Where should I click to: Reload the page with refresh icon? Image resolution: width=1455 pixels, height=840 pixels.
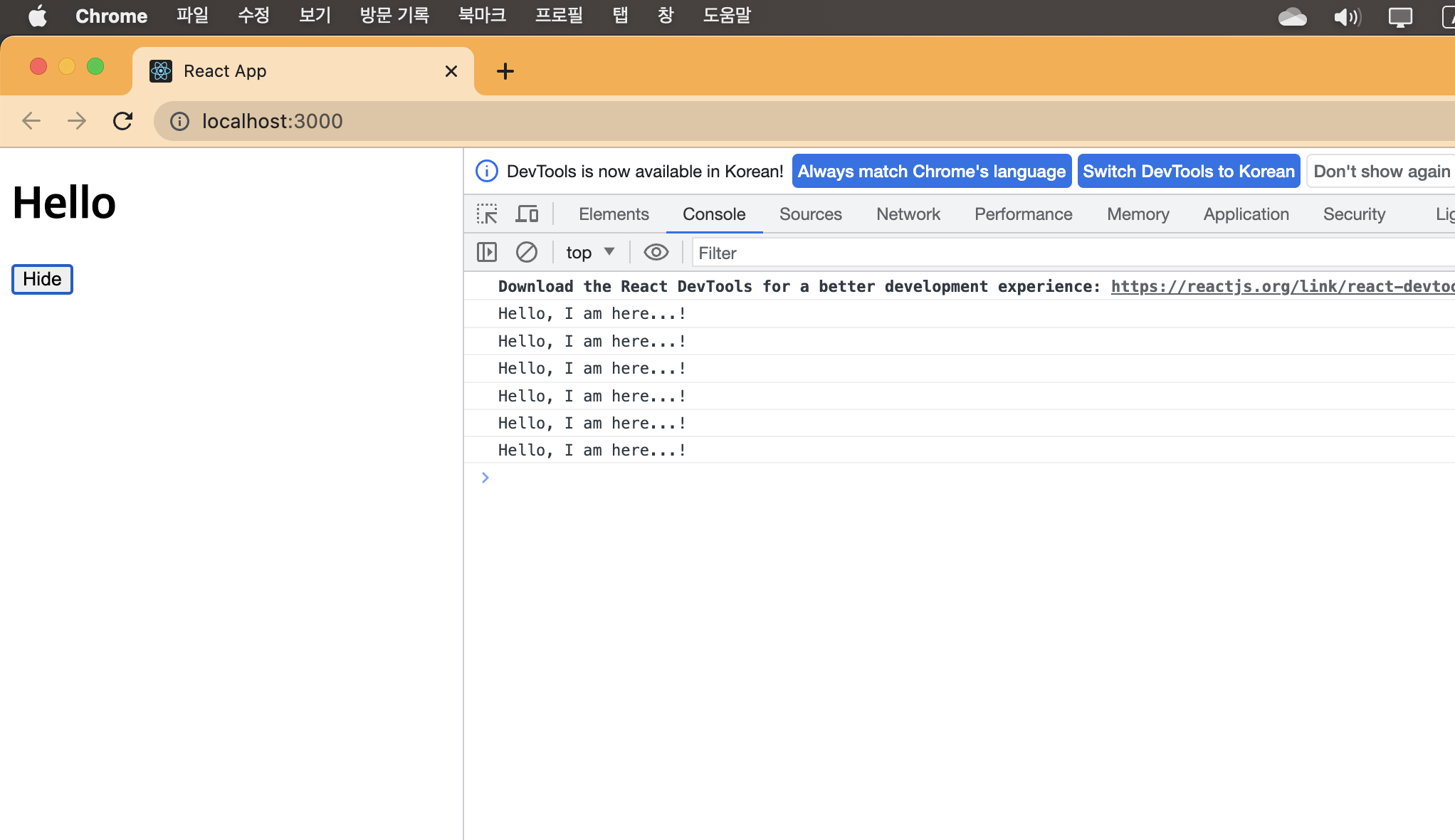pos(122,121)
